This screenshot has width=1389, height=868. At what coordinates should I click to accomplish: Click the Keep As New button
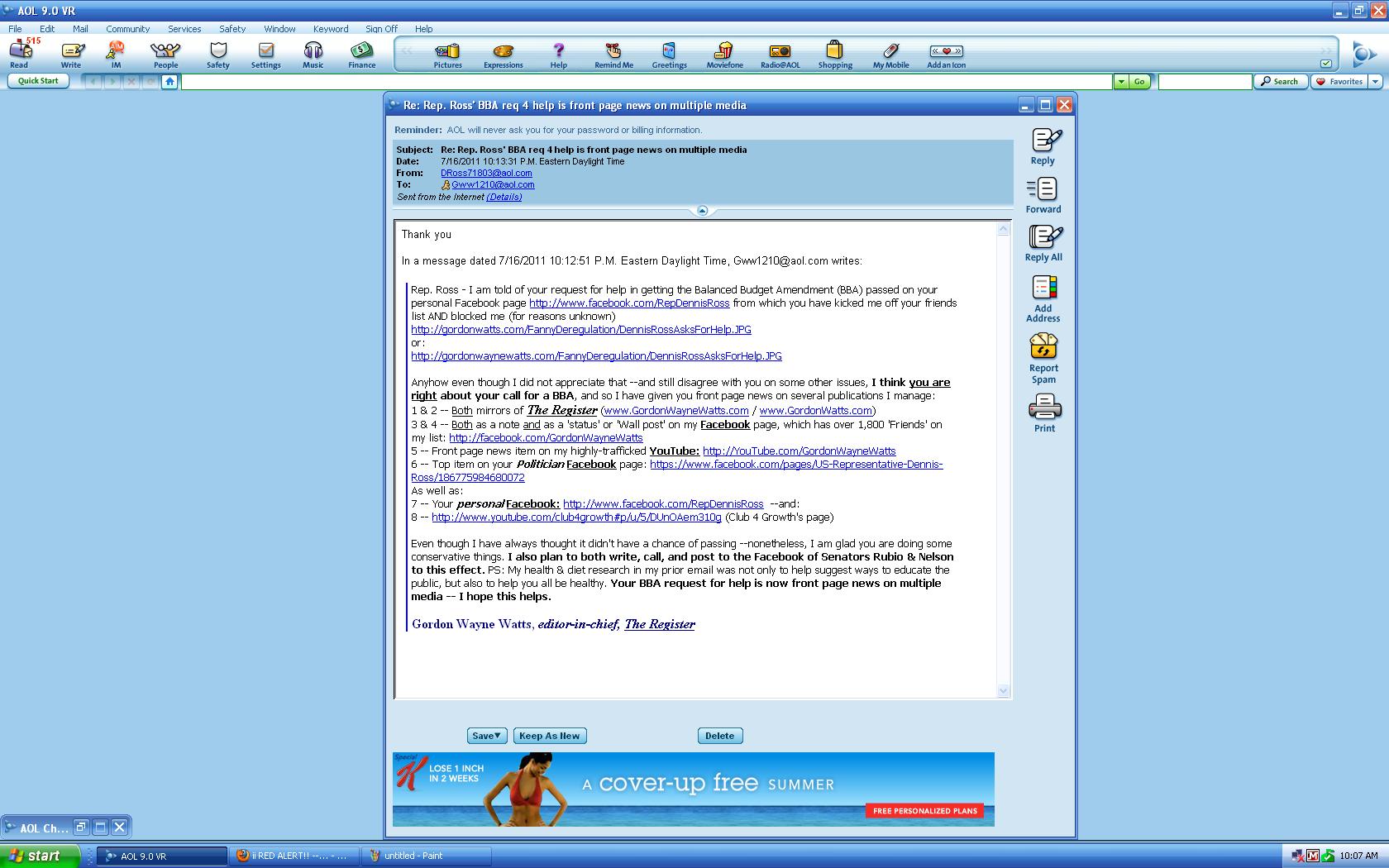click(x=550, y=736)
